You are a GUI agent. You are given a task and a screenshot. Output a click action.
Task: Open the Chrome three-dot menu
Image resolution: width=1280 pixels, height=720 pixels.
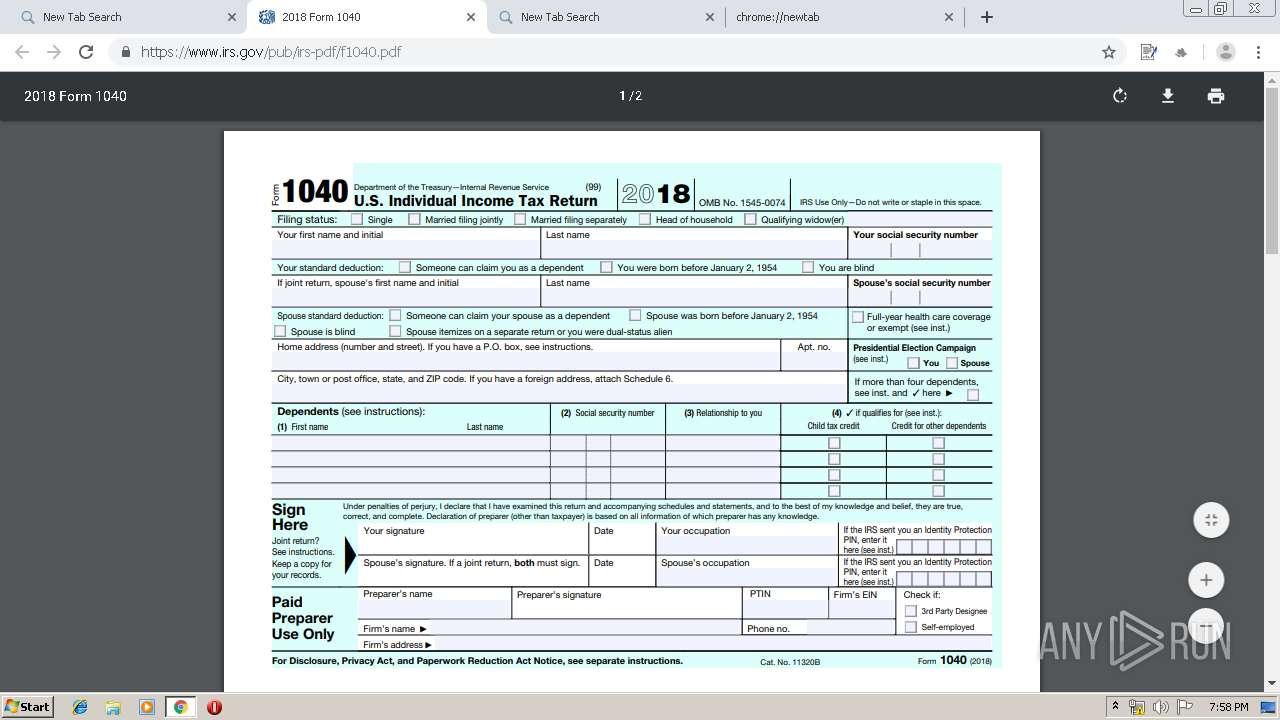pos(1258,52)
